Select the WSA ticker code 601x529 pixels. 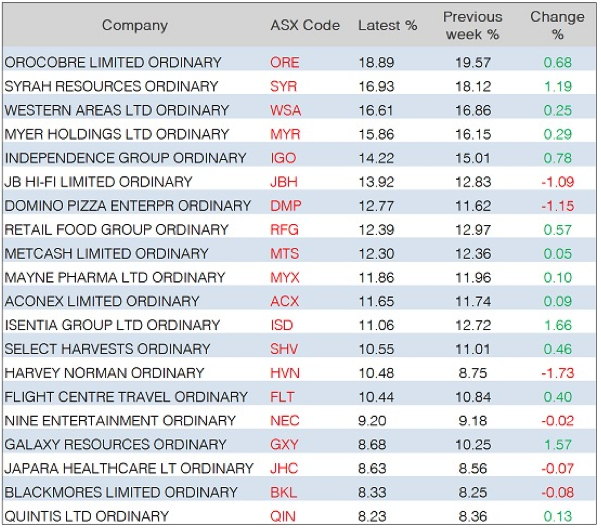coord(285,110)
